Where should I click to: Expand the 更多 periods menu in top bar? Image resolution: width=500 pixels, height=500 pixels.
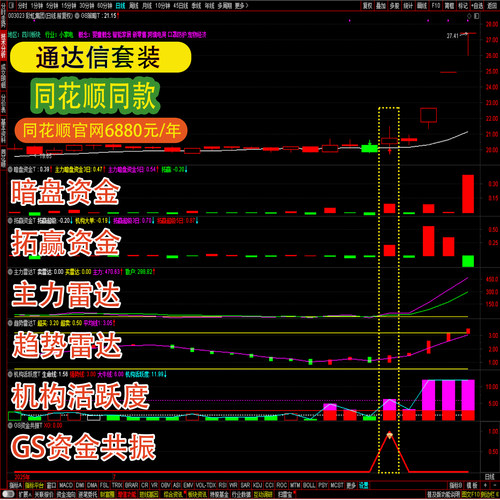(x=242, y=6)
